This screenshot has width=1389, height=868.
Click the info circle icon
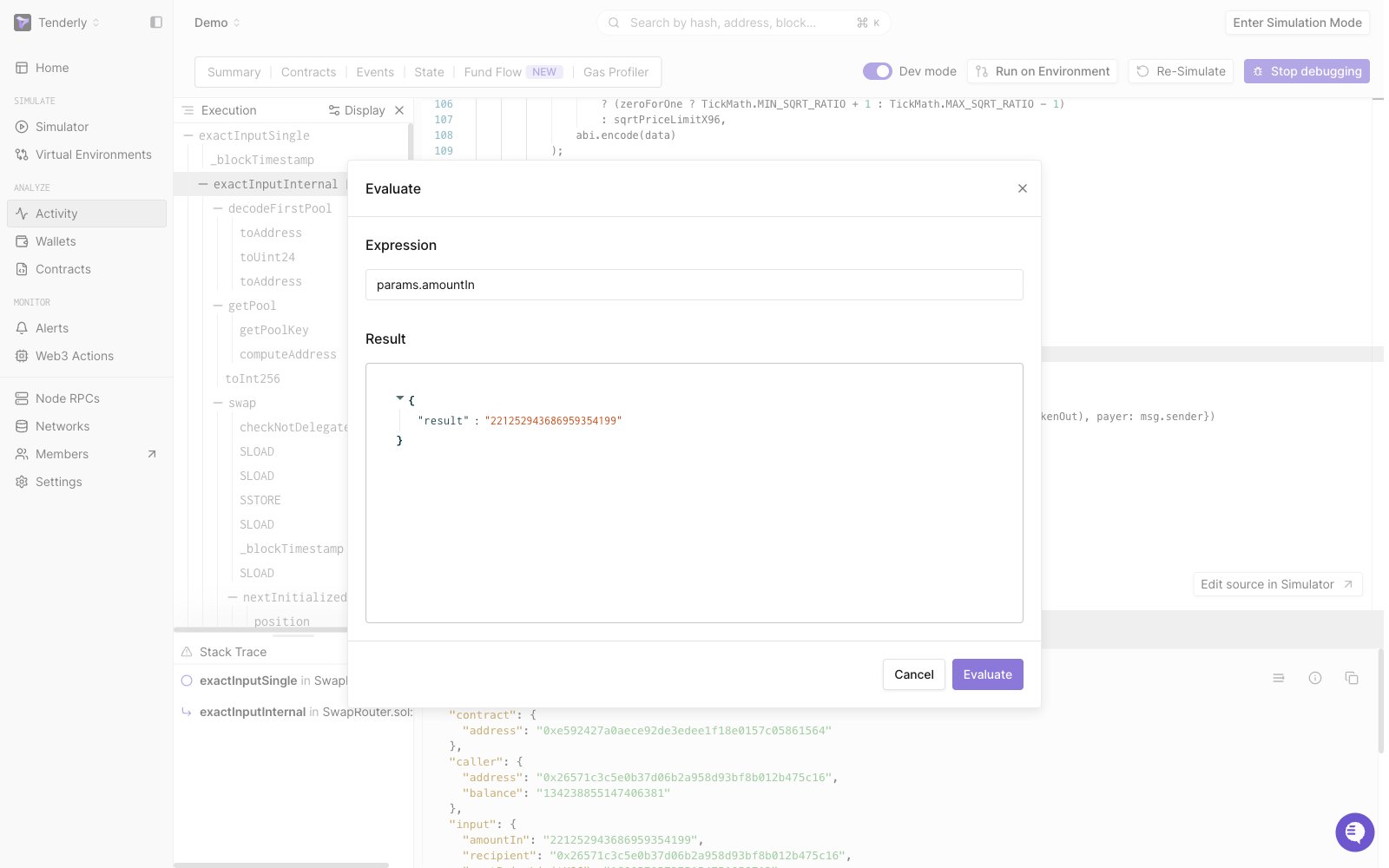pos(1315,678)
